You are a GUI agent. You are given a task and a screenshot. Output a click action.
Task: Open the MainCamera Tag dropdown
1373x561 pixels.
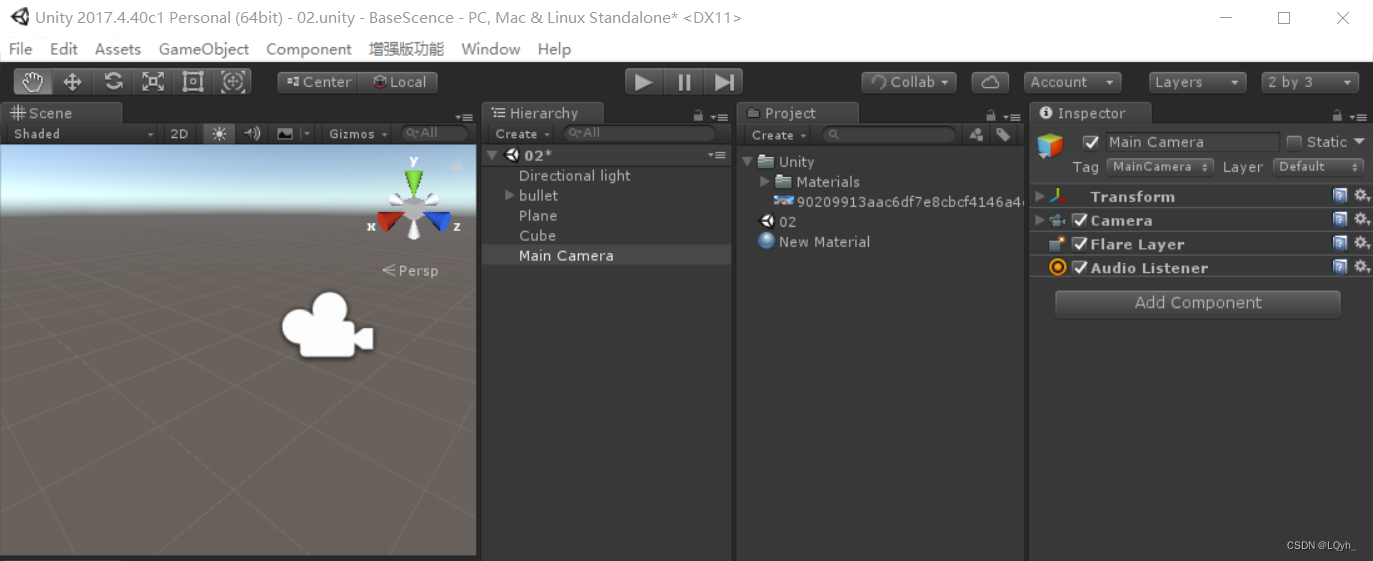click(x=1160, y=167)
